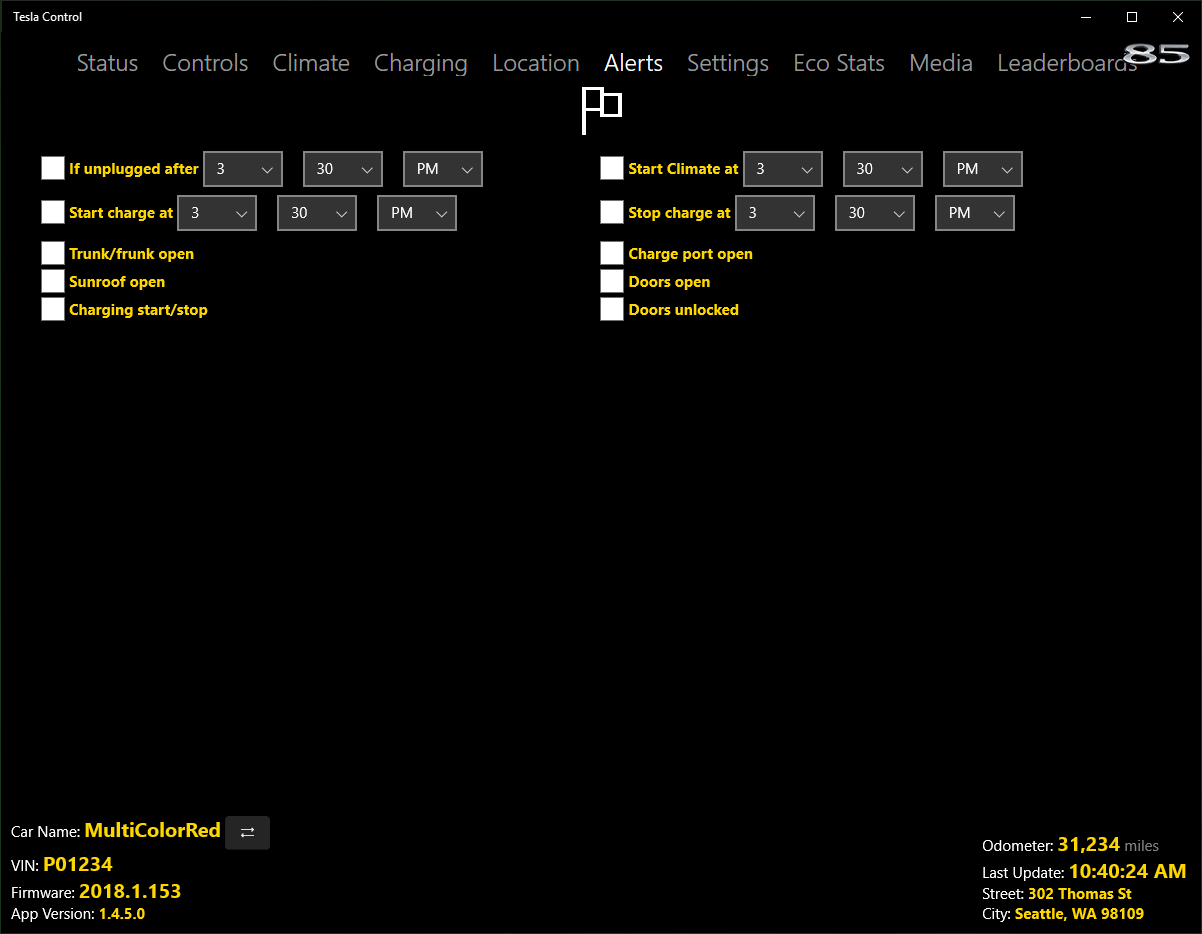Click the odometer value 31,234

pyautogui.click(x=1089, y=845)
